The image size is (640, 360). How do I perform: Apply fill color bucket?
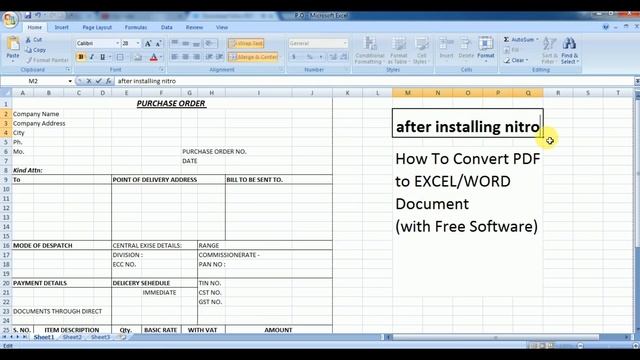pyautogui.click(x=138, y=57)
